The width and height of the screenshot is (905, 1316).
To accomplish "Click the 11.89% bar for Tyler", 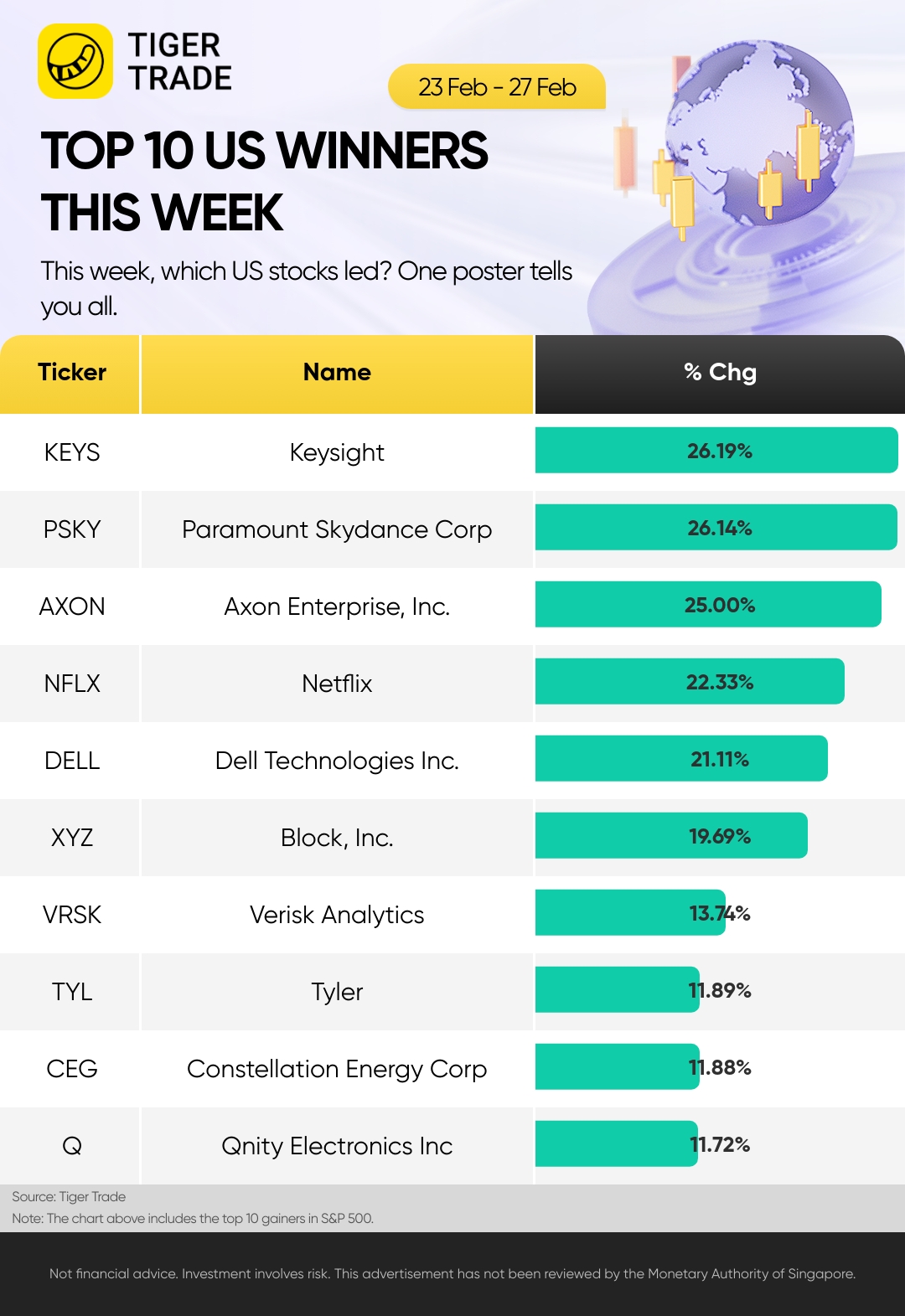I will coord(618,990).
